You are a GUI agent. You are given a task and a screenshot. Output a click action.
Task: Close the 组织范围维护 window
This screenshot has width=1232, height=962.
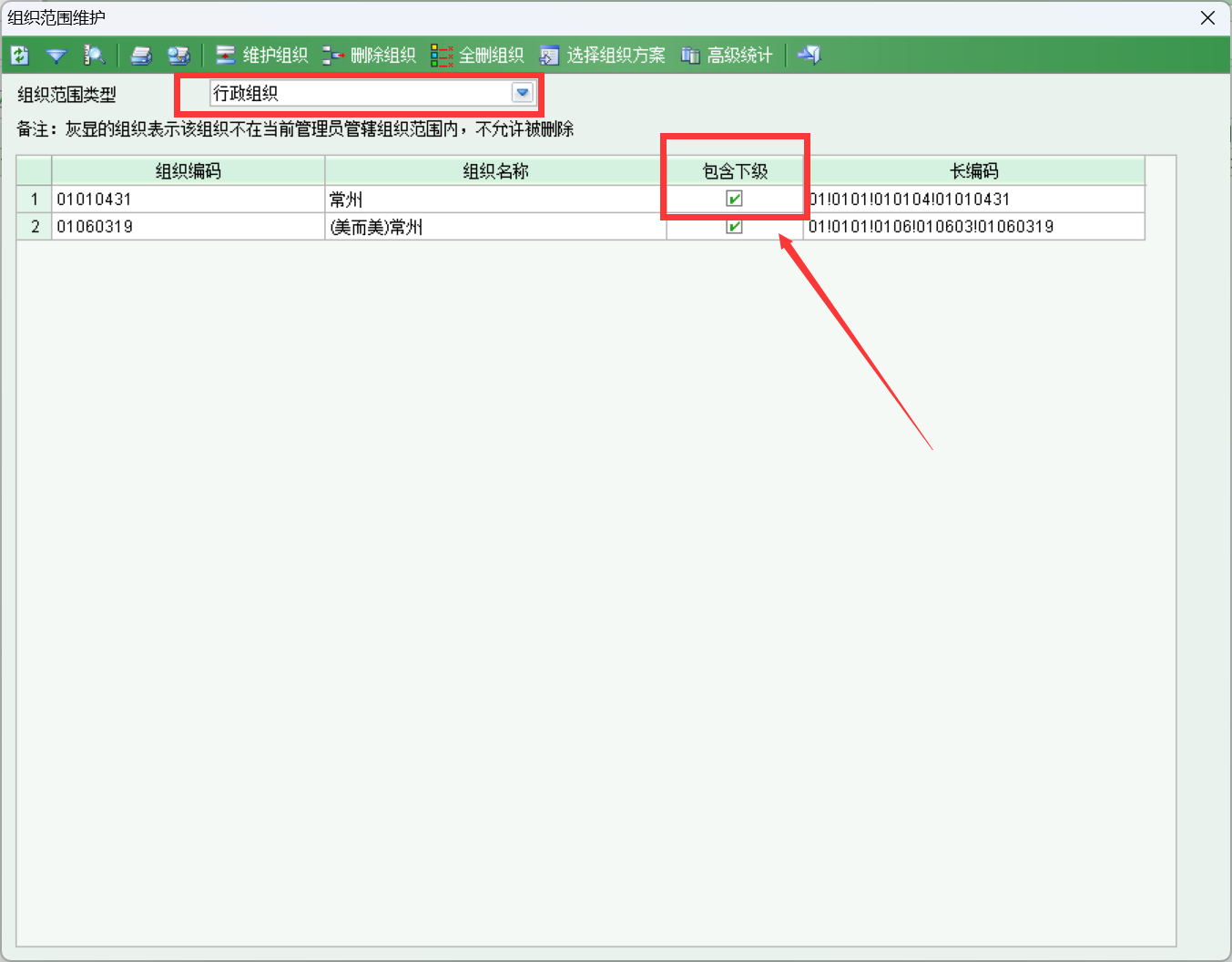pos(1207,18)
